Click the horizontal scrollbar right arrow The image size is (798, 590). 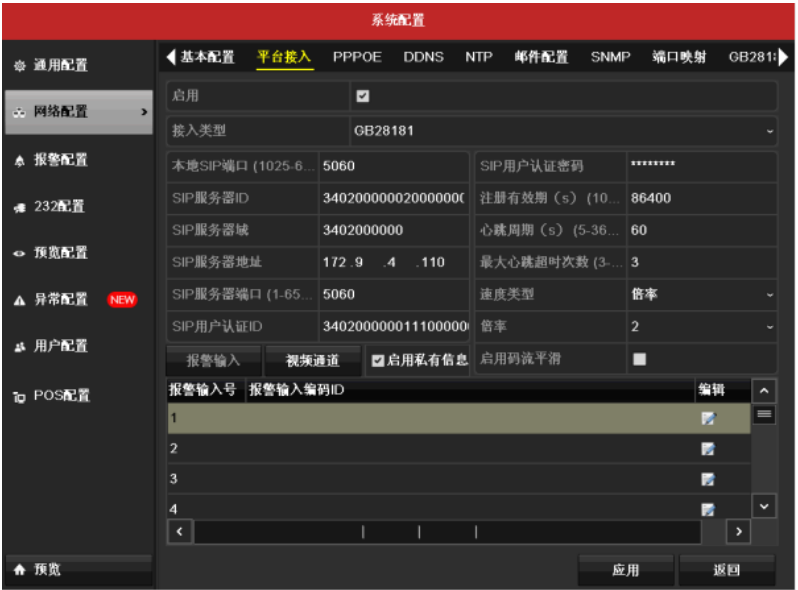738,532
